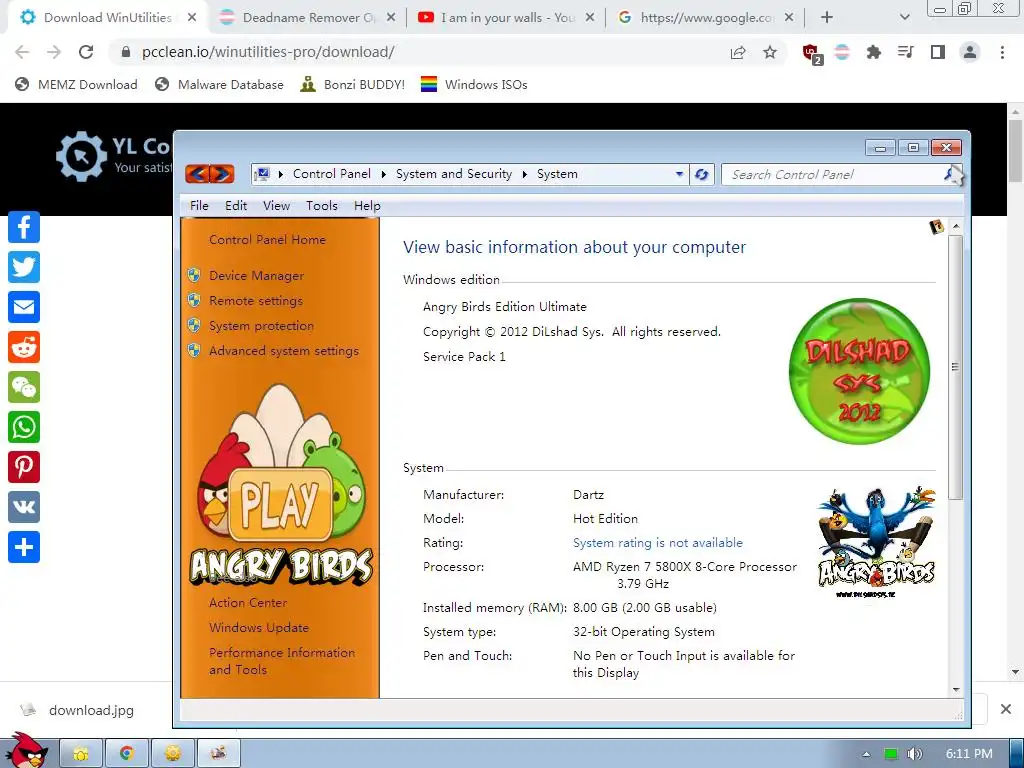The height and width of the screenshot is (768, 1024).
Task: Open the Angry Birds Start button
Action: [25, 752]
